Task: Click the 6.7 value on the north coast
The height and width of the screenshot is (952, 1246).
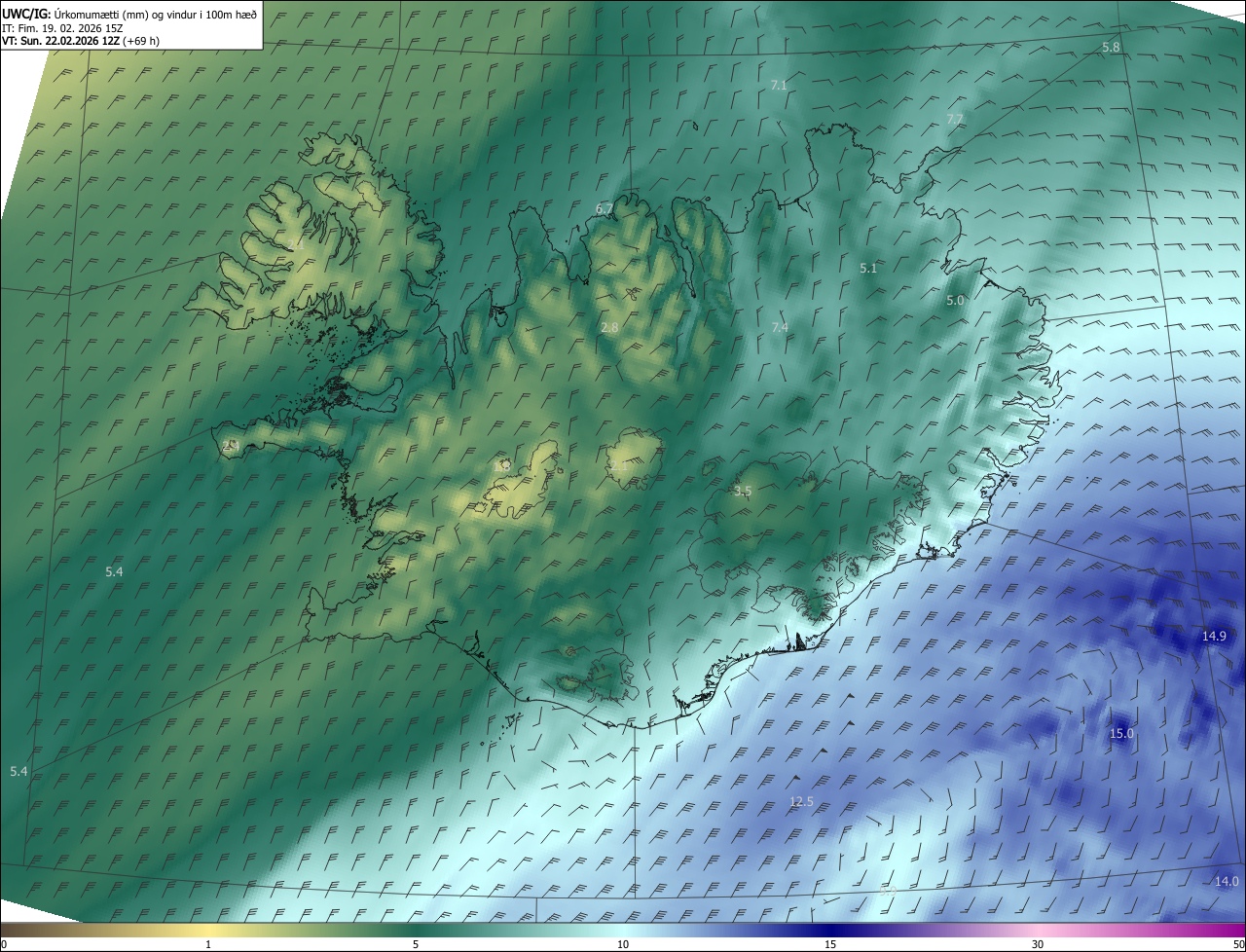Action: [x=605, y=209]
